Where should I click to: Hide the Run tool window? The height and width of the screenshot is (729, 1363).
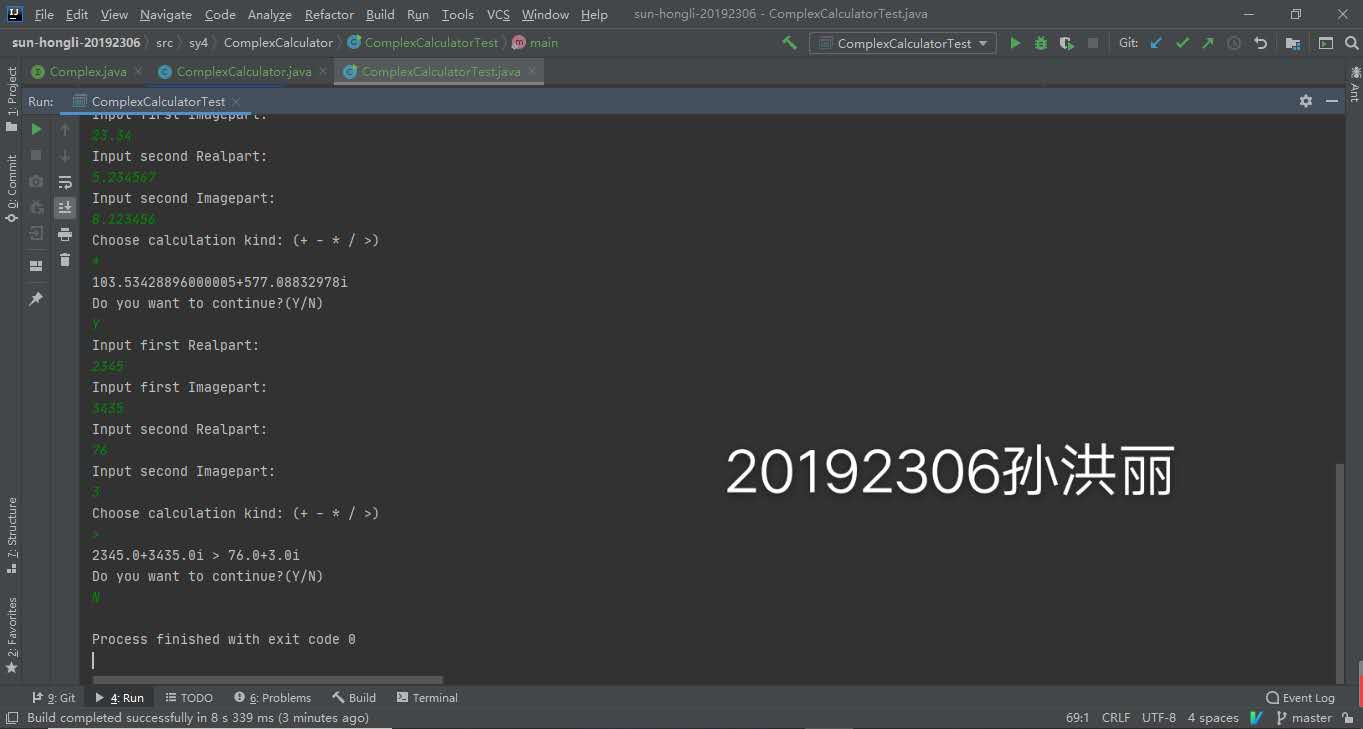point(1332,101)
